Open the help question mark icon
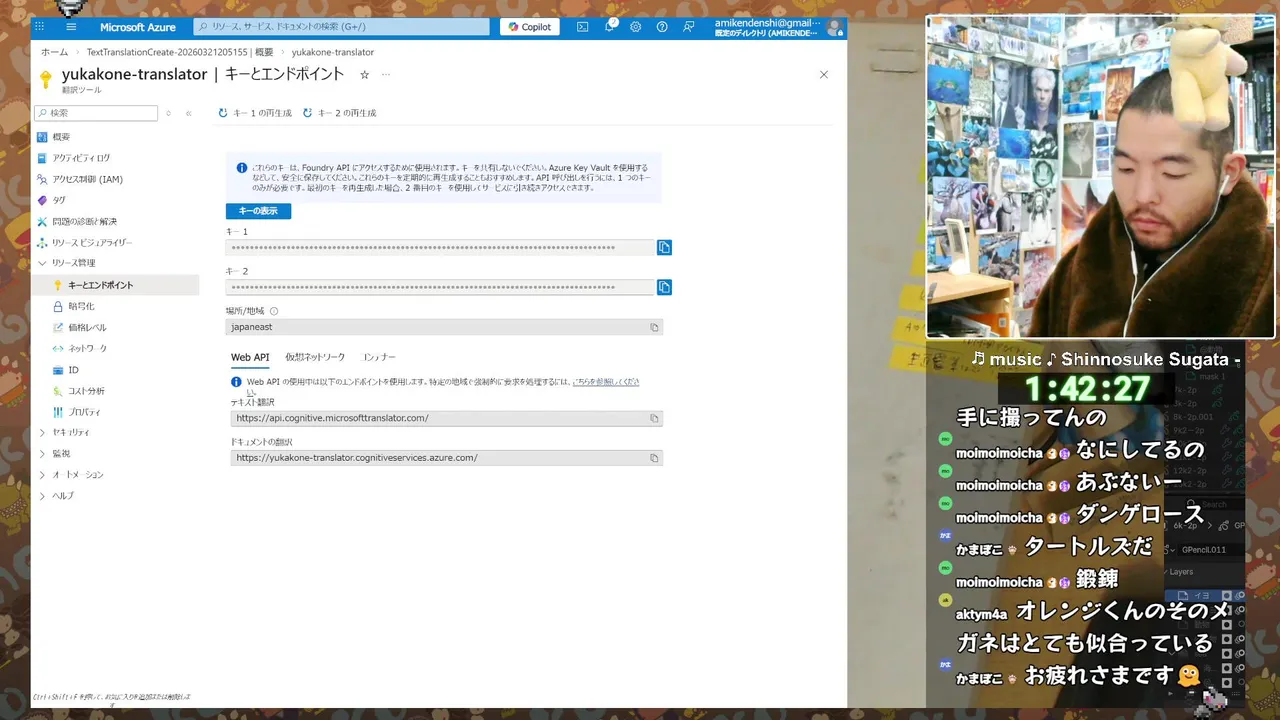 (x=662, y=27)
